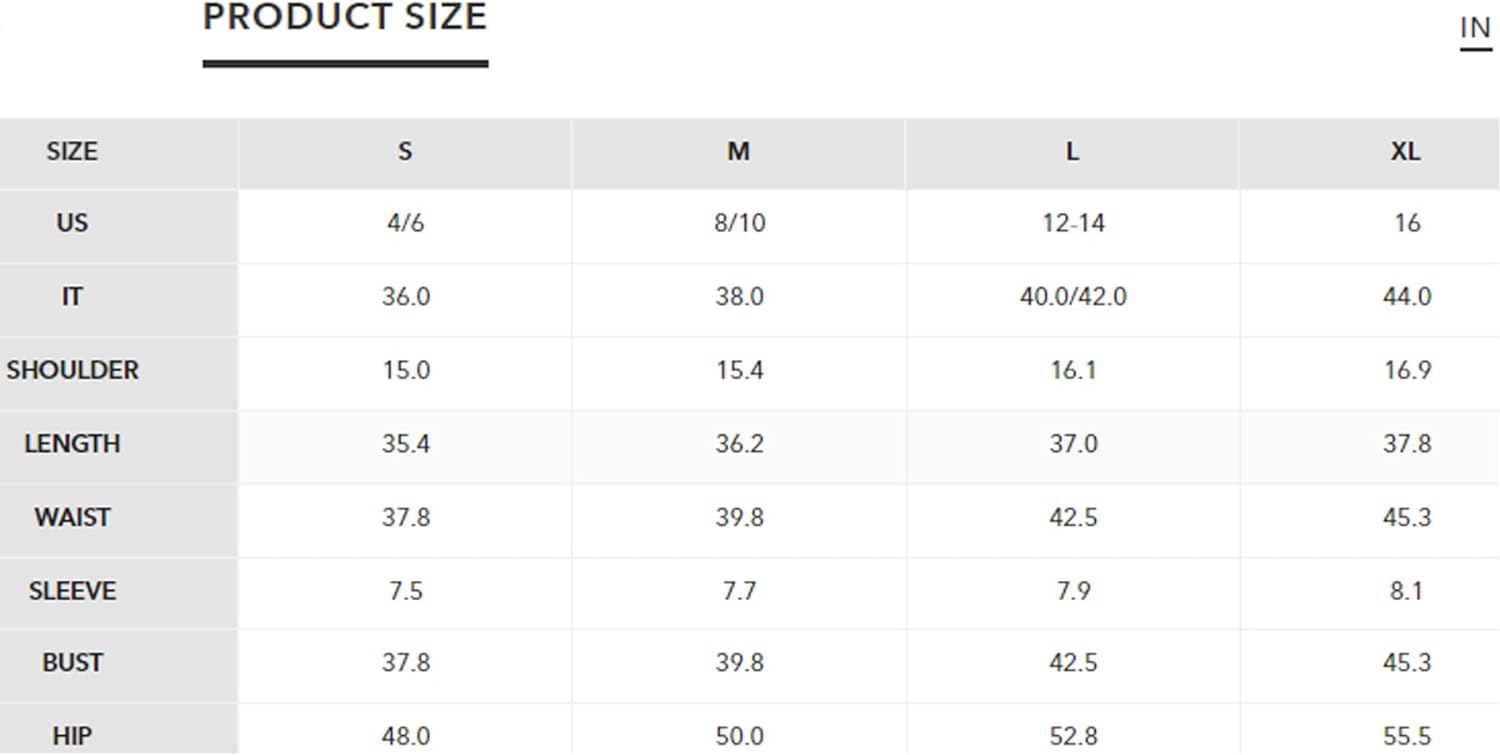This screenshot has width=1500, height=755.
Task: Select the SLEEVE row label
Action: click(72, 591)
